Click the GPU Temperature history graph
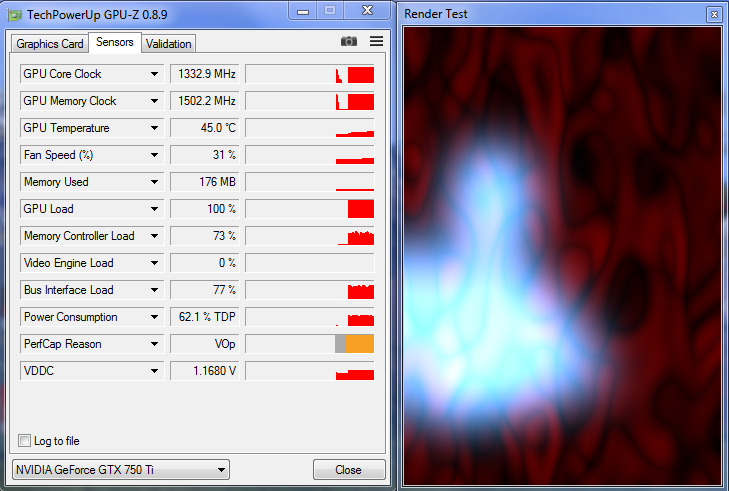Viewport: 729px width, 491px height. [310, 128]
